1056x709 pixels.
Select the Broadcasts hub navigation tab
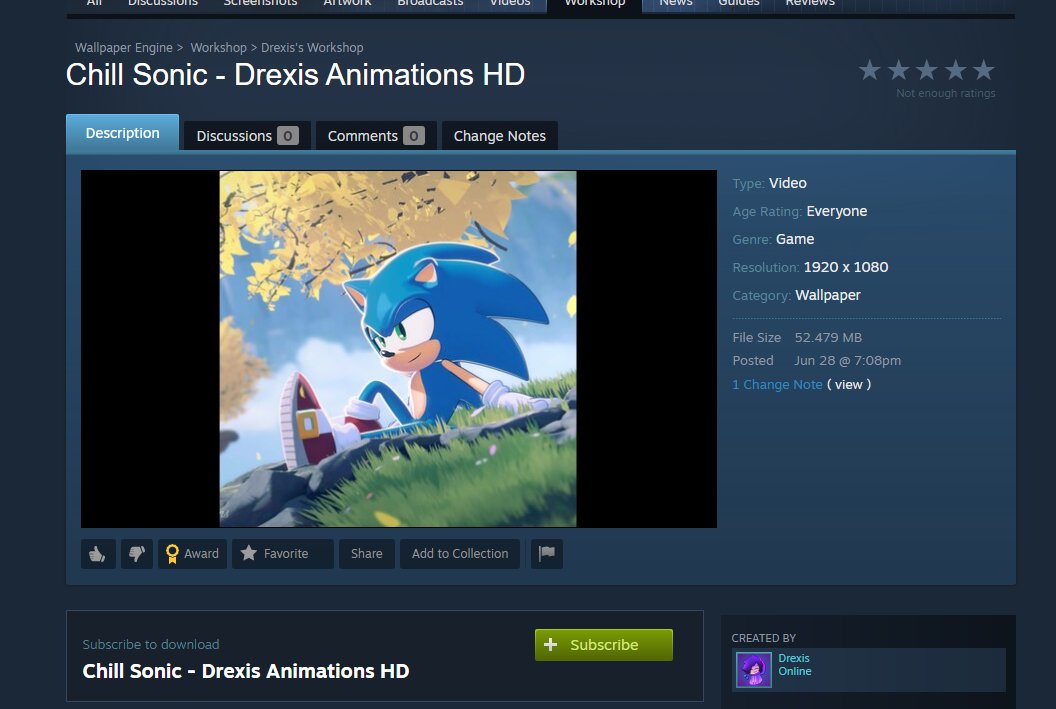tap(430, 4)
